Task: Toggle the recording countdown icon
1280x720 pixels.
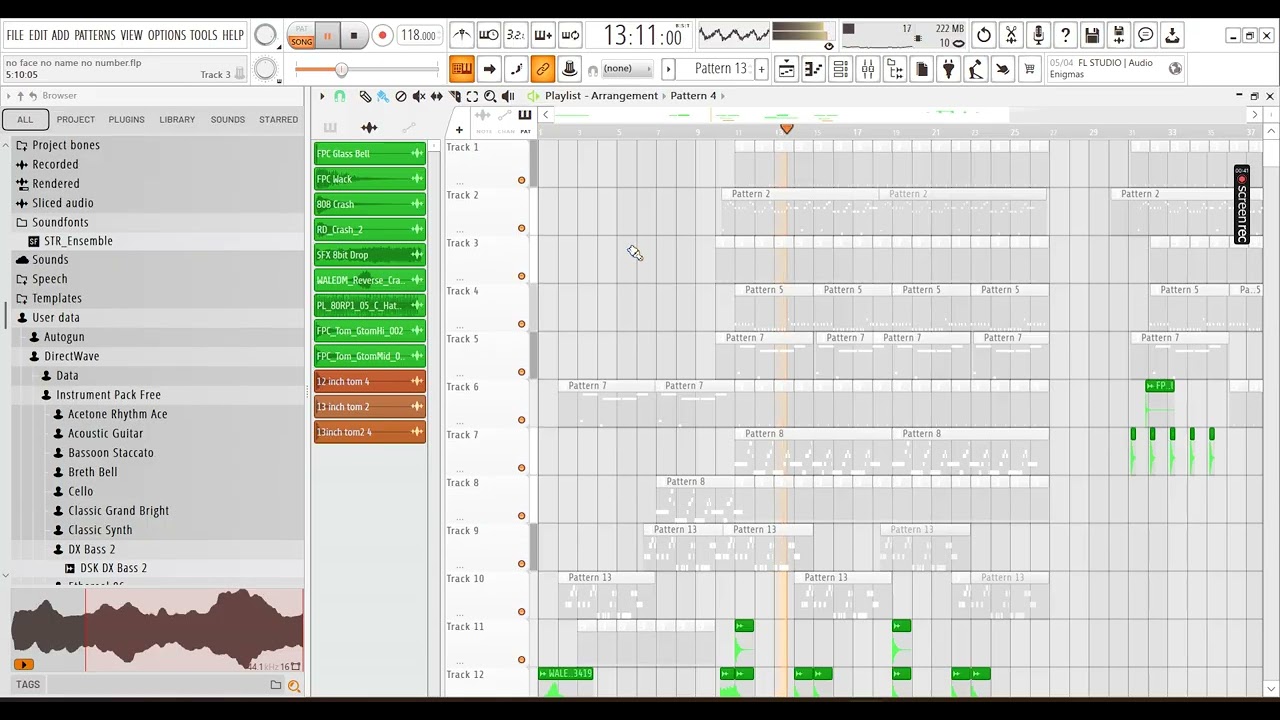Action: 515,35
